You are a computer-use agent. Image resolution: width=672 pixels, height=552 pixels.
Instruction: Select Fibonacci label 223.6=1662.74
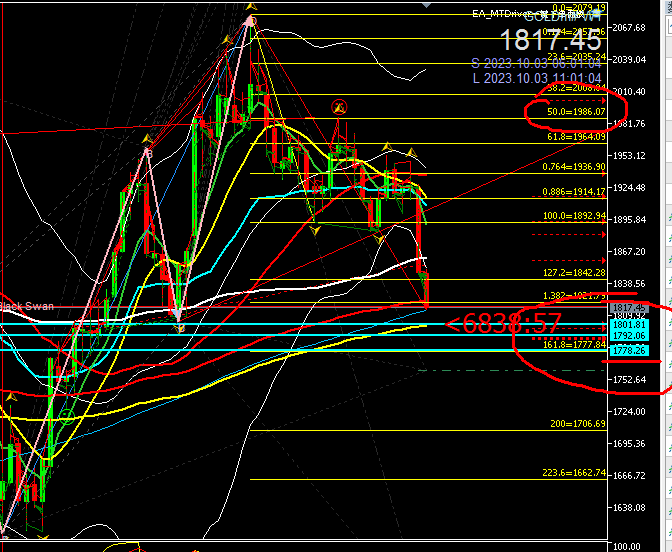(574, 473)
